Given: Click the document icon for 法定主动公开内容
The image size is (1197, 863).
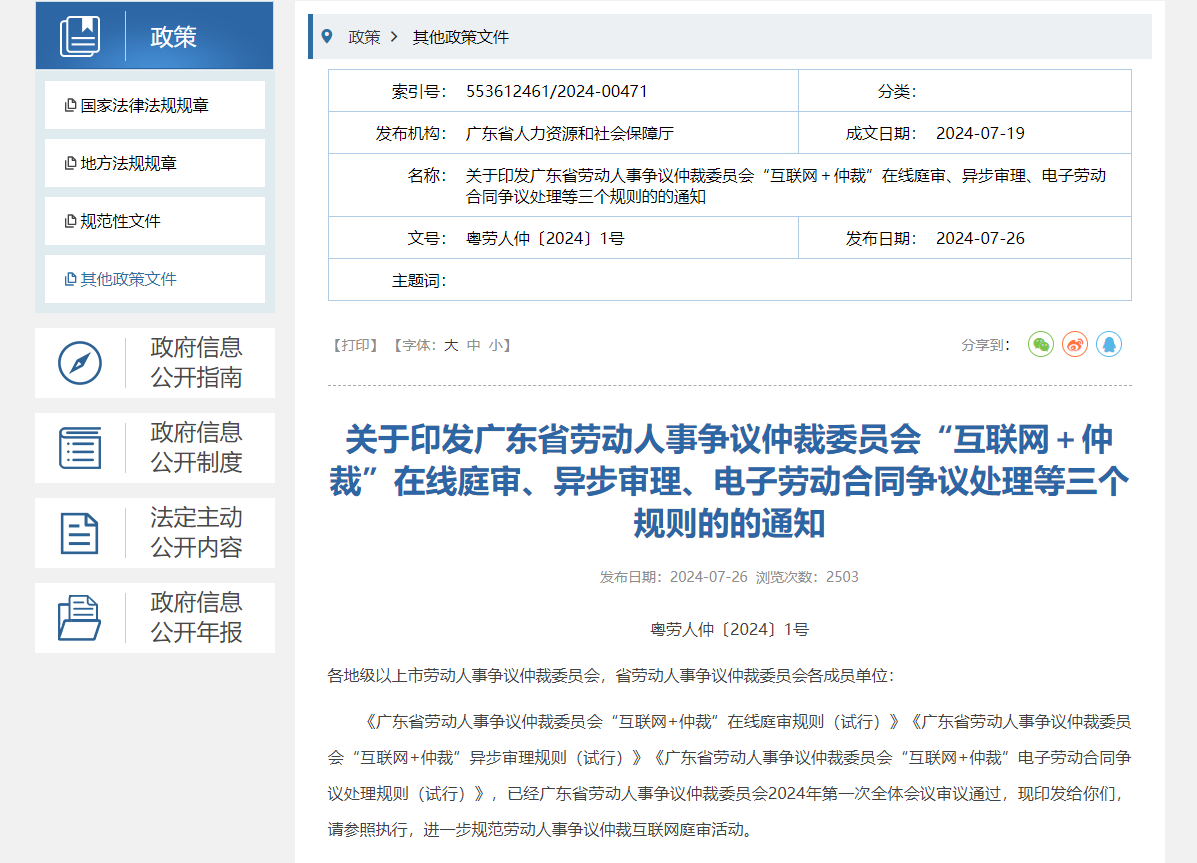Looking at the screenshot, I should click(x=80, y=533).
